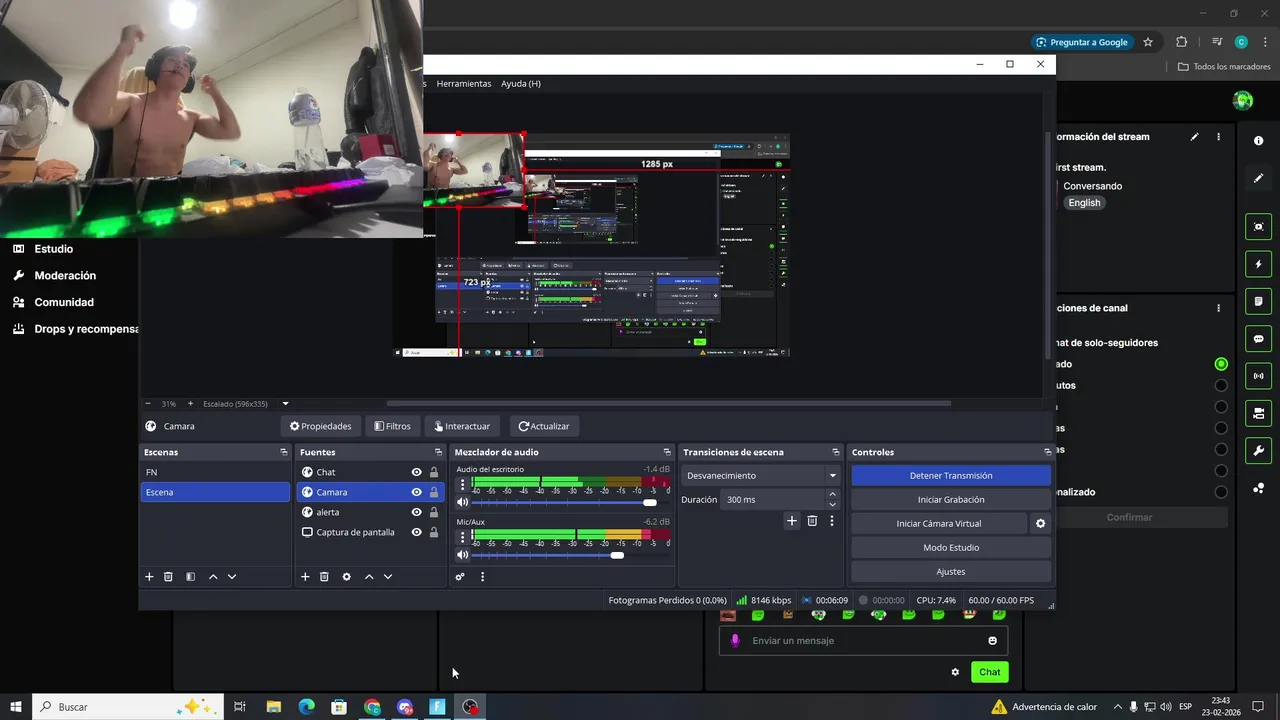The image size is (1280, 720).
Task: Open advanced audio properties gears in Mezclador de audio
Action: [460, 577]
